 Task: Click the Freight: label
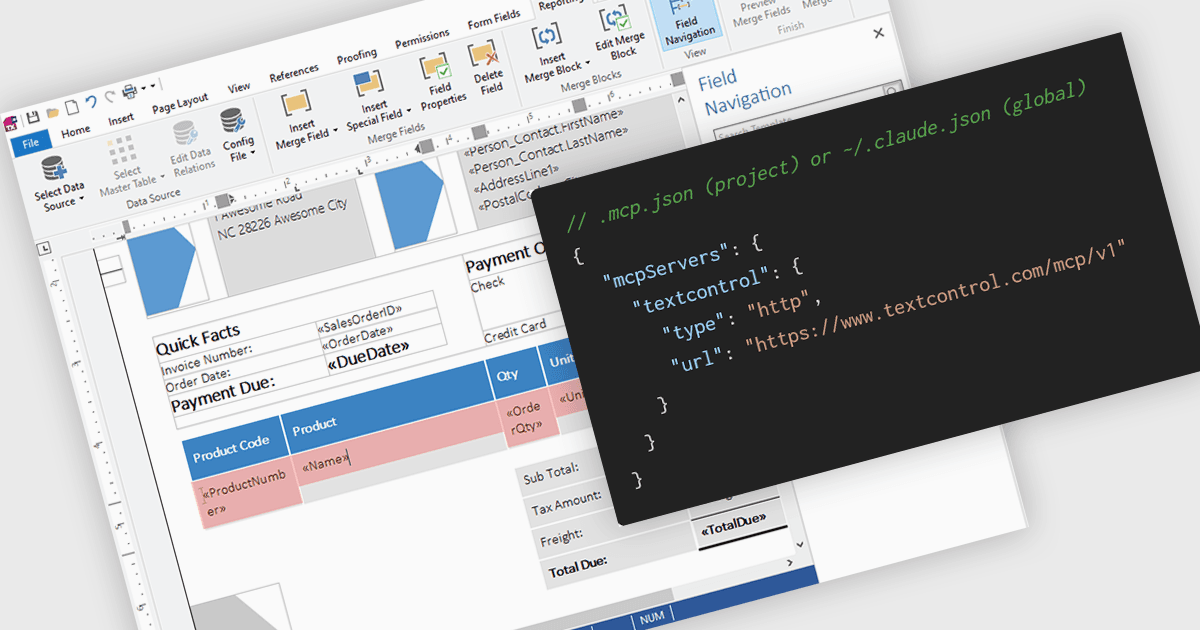561,538
